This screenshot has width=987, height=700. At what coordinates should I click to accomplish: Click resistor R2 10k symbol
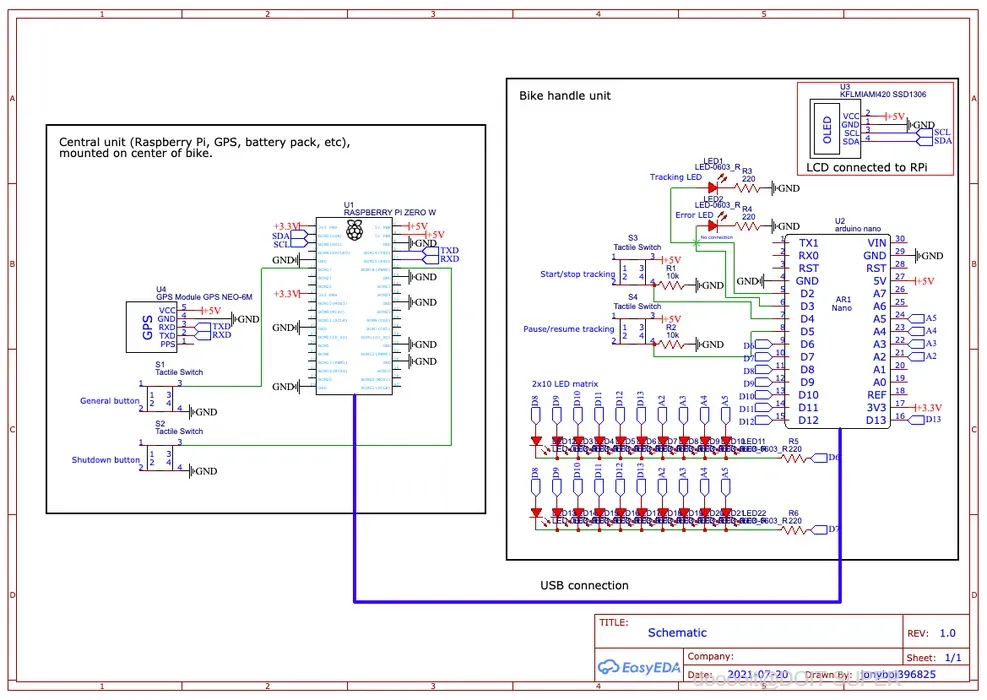click(x=672, y=344)
